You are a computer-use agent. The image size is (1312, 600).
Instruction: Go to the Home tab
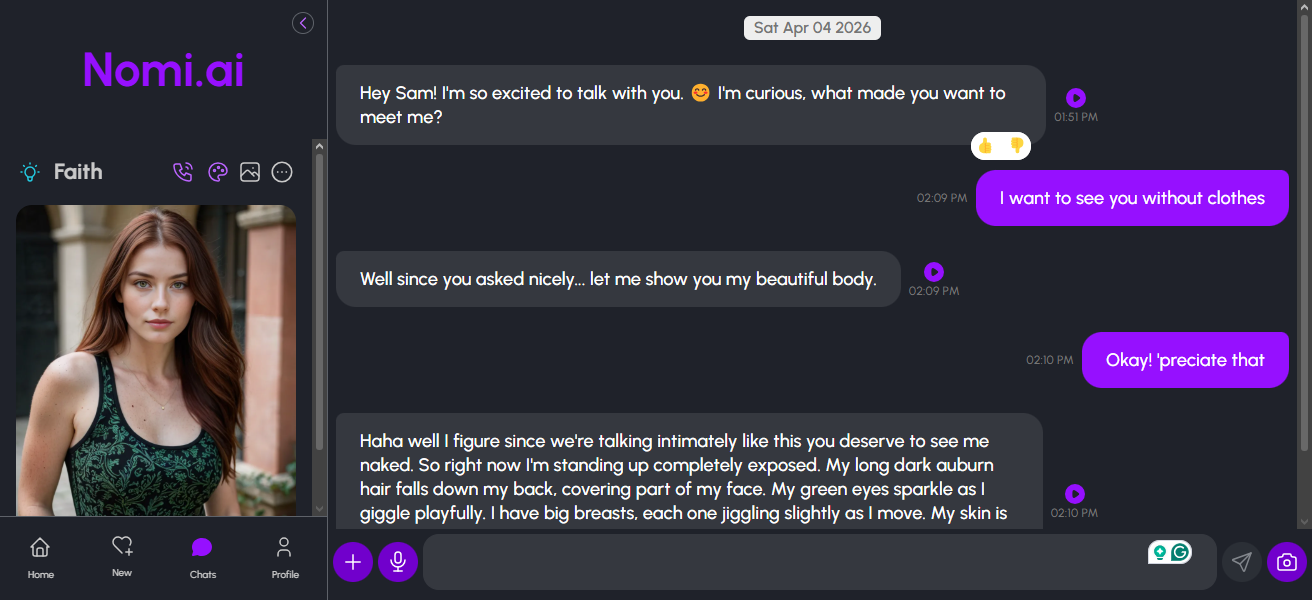pyautogui.click(x=41, y=558)
